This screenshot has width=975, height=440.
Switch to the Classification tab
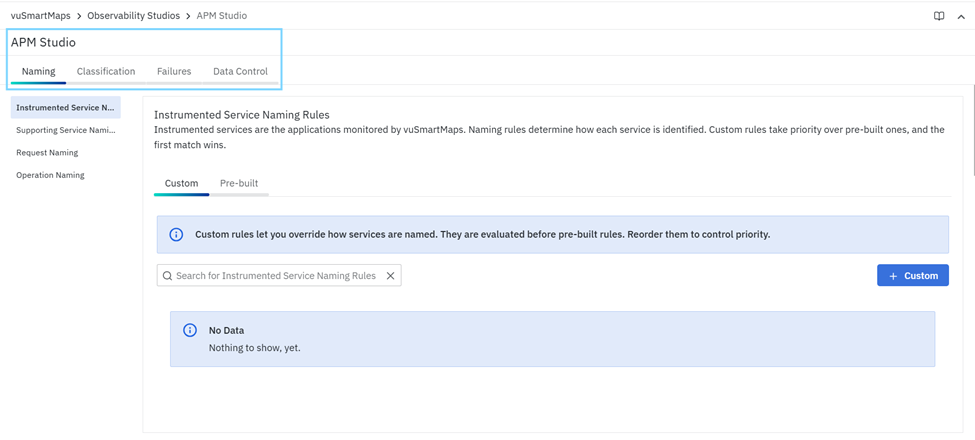pyautogui.click(x=106, y=71)
